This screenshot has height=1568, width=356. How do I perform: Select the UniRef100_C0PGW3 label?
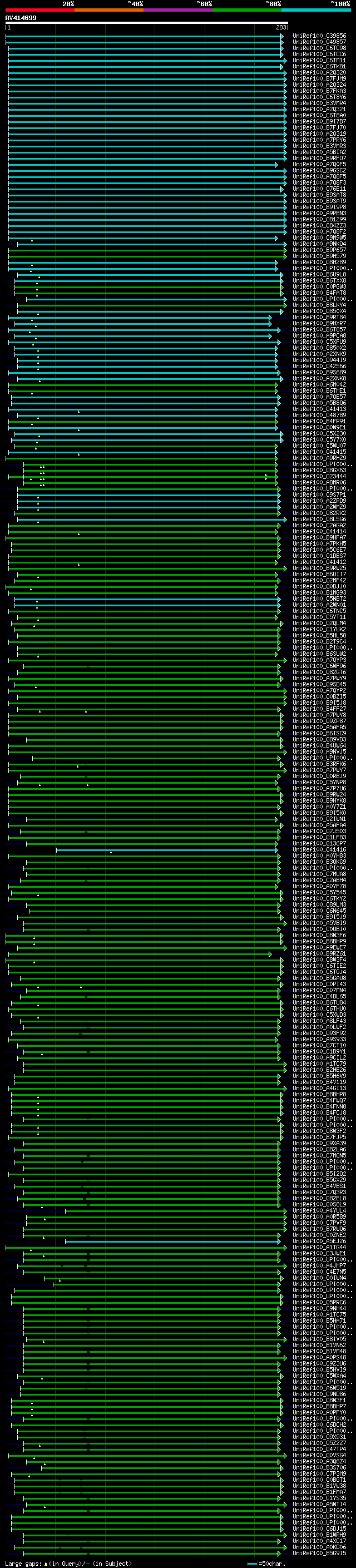click(319, 286)
